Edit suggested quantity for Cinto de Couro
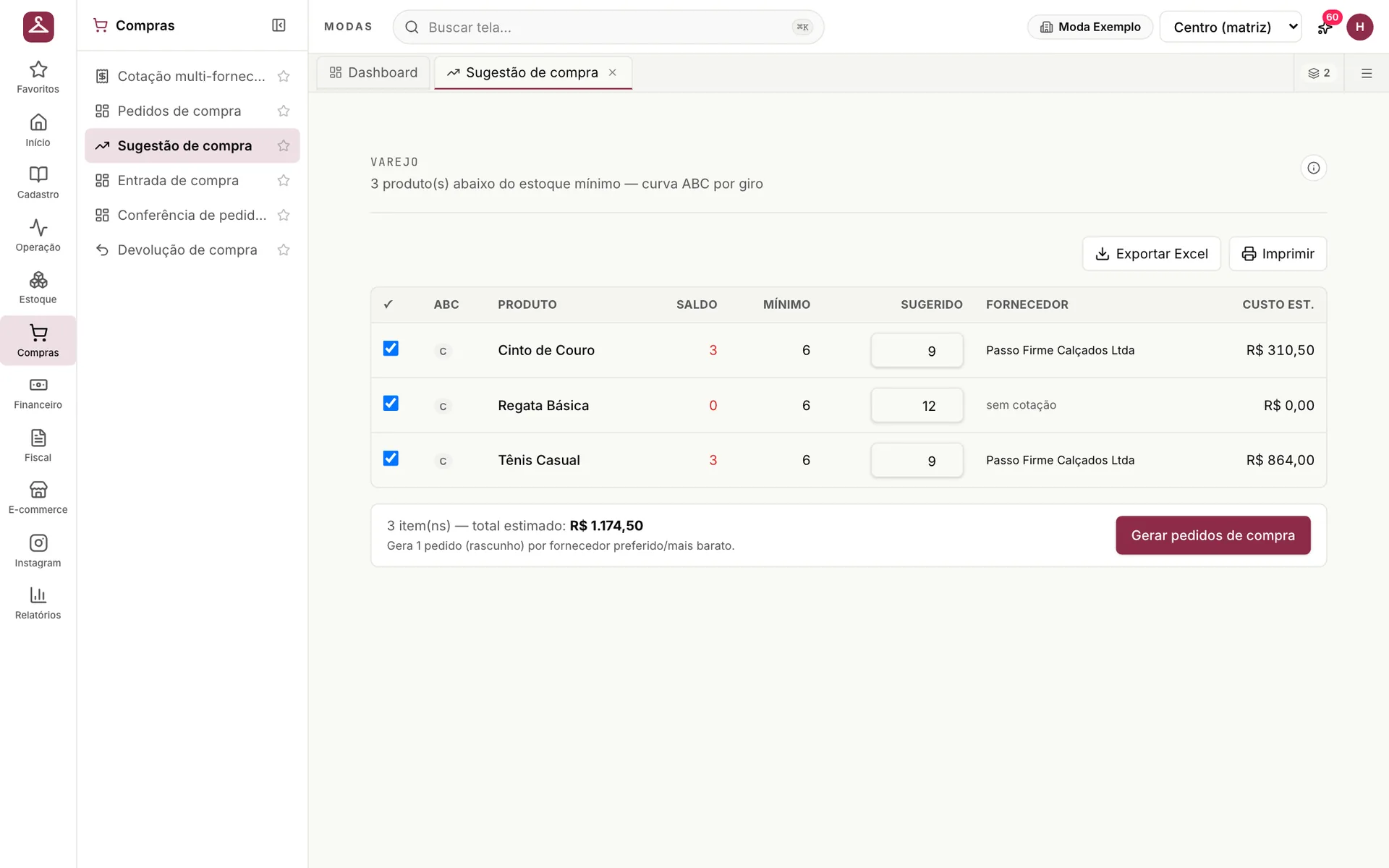This screenshot has width=1389, height=868. [917, 350]
